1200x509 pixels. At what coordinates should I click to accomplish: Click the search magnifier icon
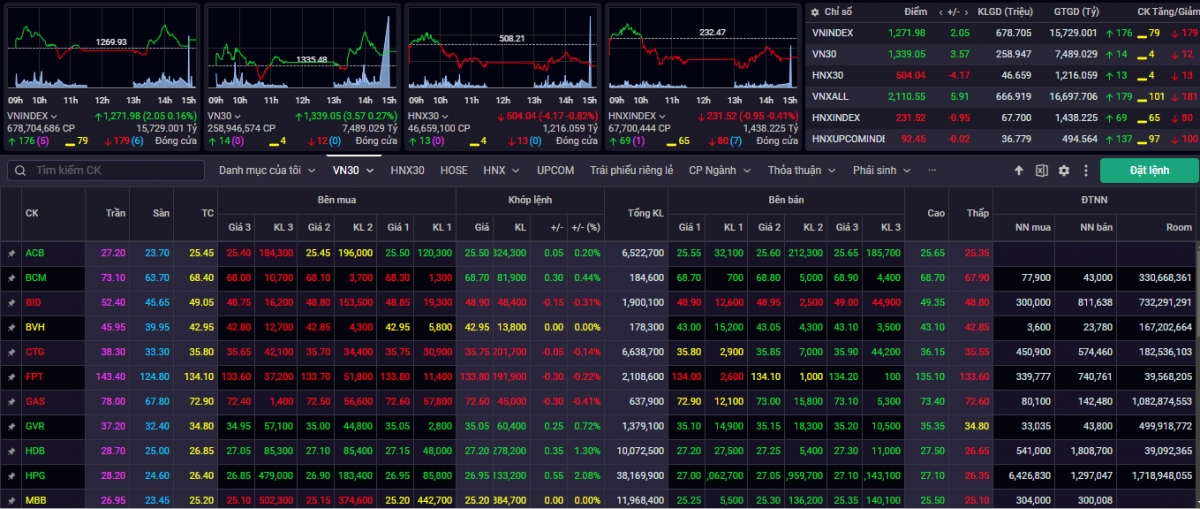tap(20, 171)
